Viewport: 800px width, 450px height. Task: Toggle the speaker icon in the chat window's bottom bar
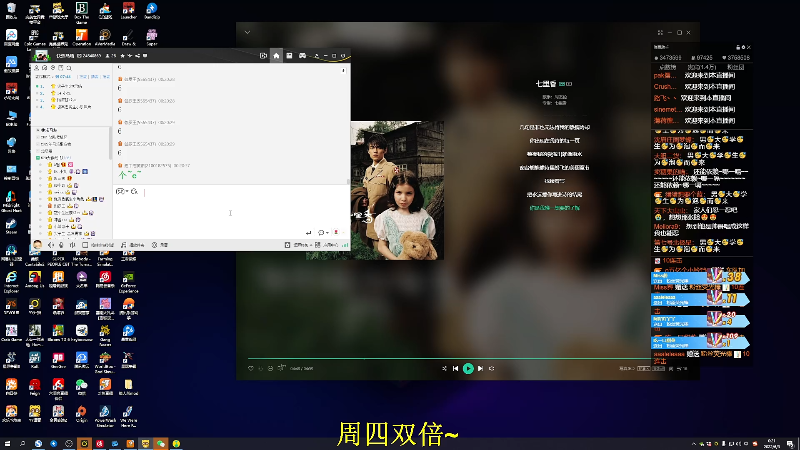(x=51, y=245)
